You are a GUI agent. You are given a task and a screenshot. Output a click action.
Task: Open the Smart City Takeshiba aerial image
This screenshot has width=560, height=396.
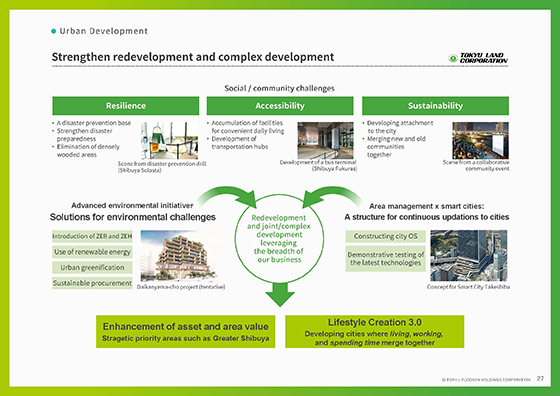[x=469, y=256]
